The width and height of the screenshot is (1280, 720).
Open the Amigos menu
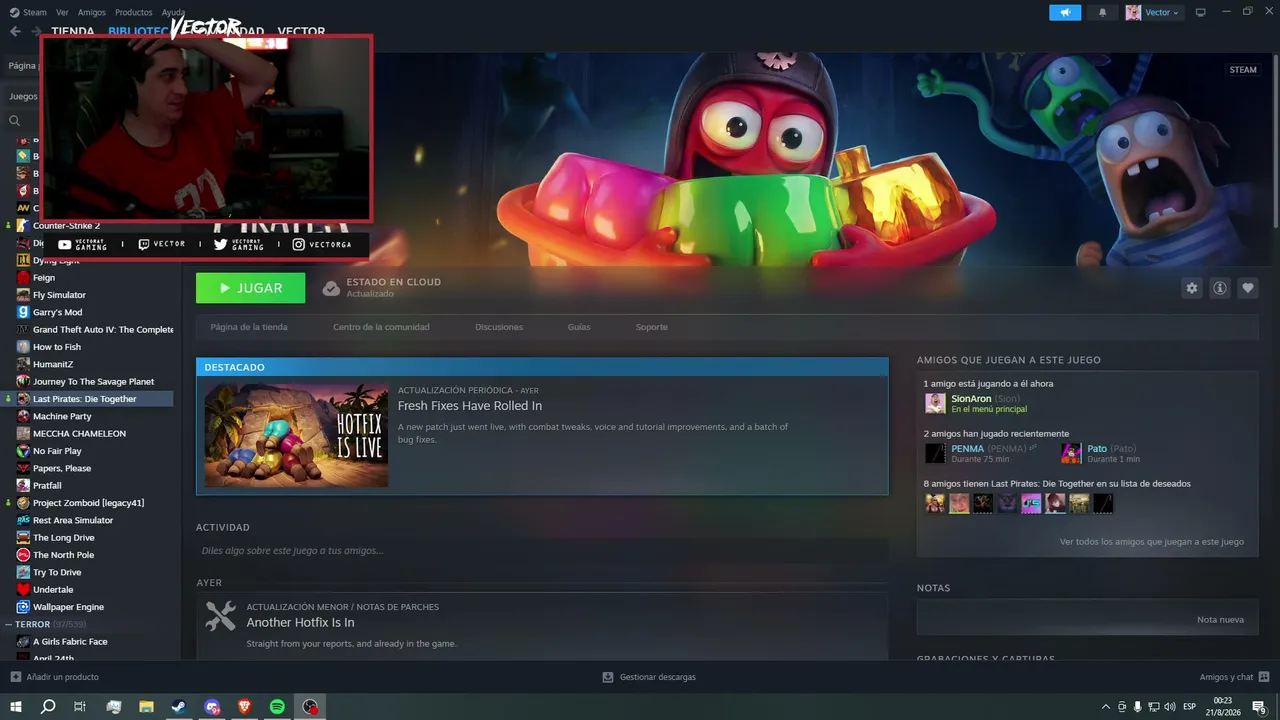(91, 12)
